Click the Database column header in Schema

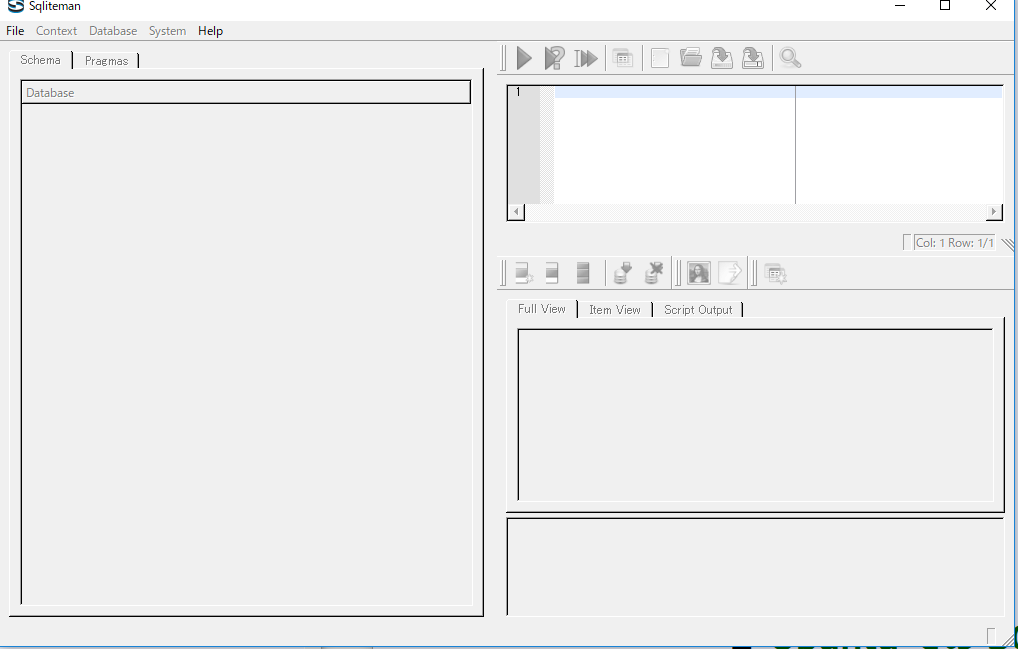[245, 93]
